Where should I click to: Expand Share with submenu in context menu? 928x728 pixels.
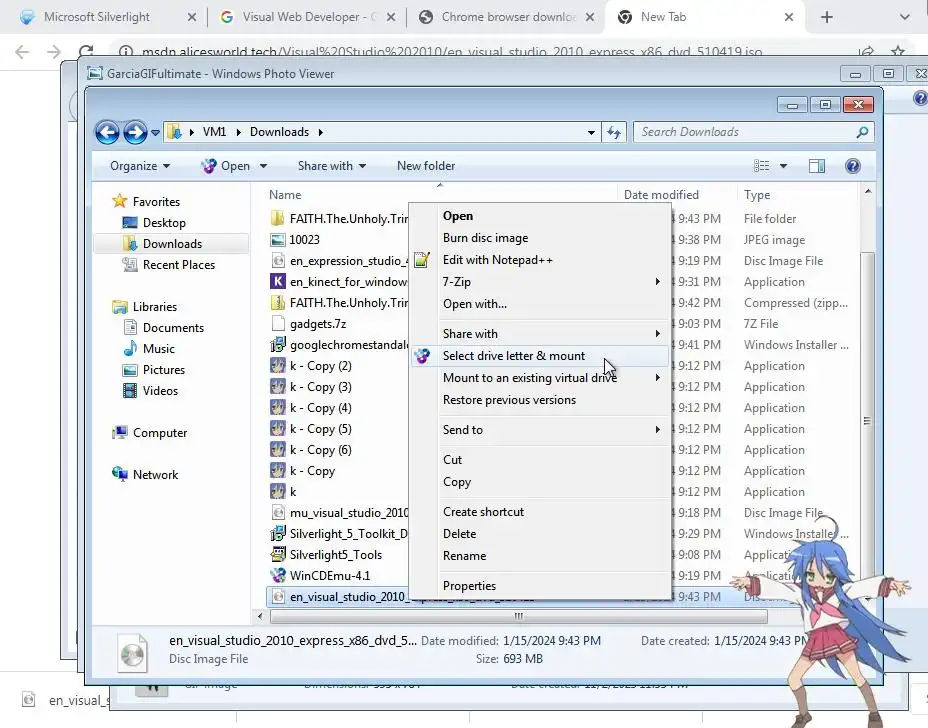pyautogui.click(x=540, y=334)
